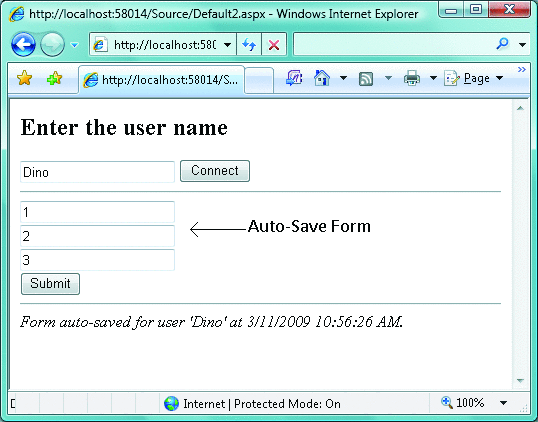Click the search magnifier icon
538x422 pixels.
click(x=502, y=44)
